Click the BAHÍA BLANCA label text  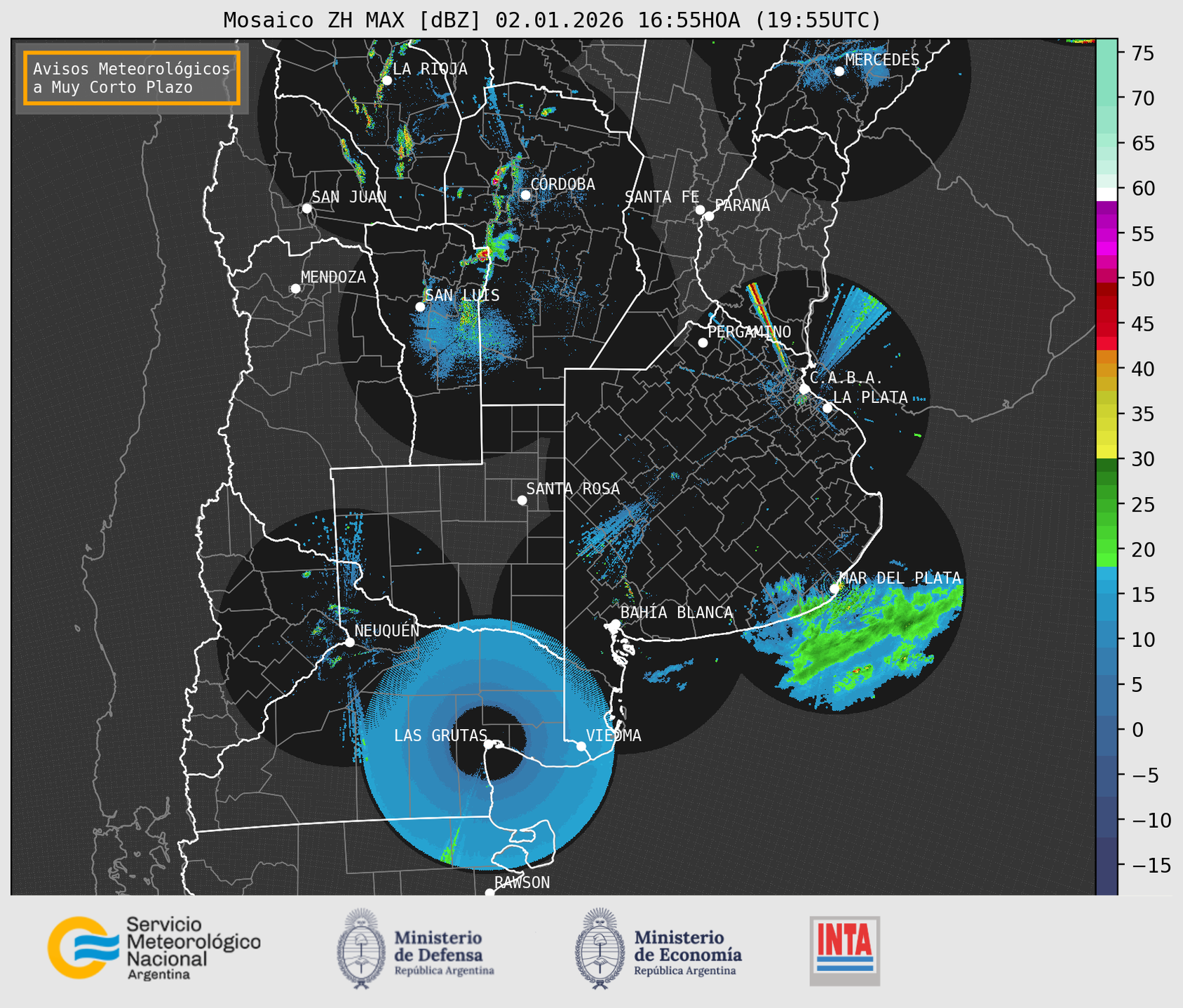(677, 613)
